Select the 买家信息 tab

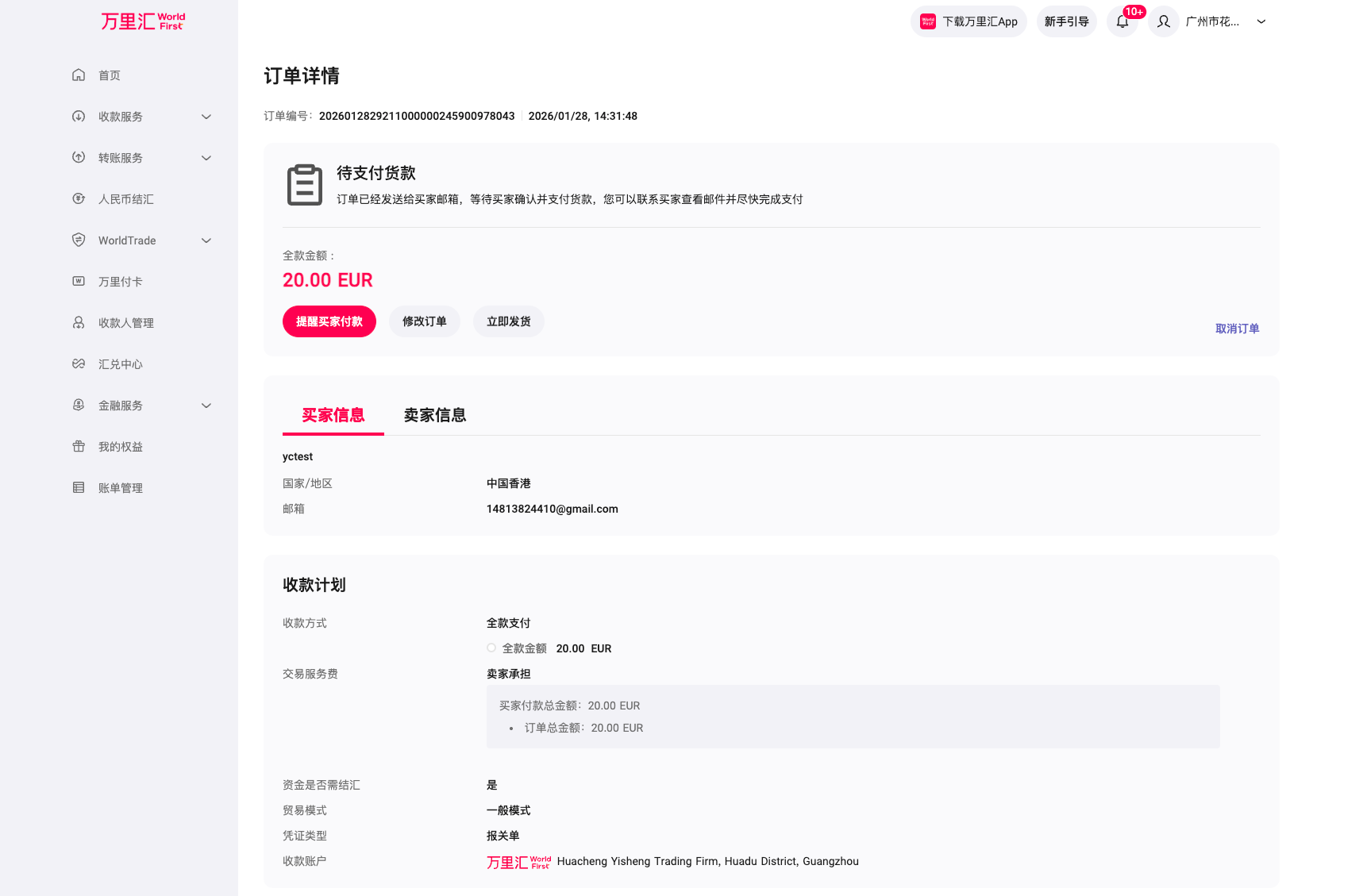pos(333,415)
